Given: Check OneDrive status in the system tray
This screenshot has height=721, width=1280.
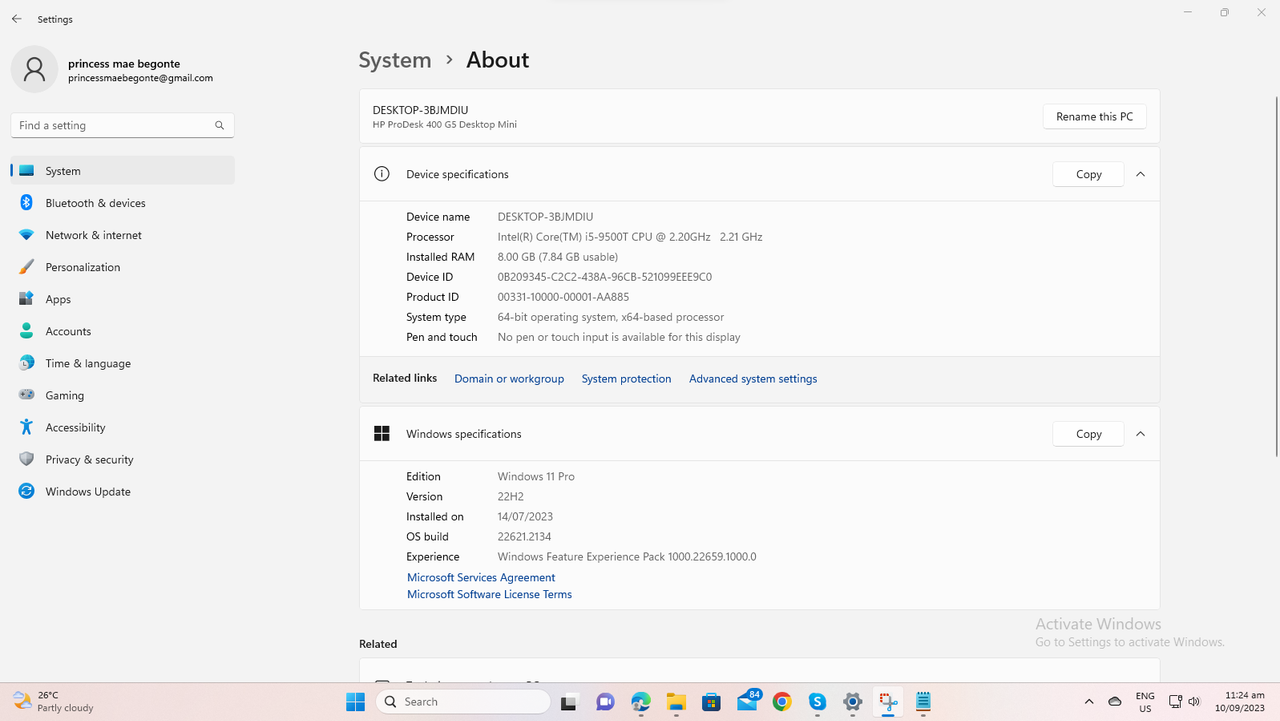Looking at the screenshot, I should coord(1113,701).
